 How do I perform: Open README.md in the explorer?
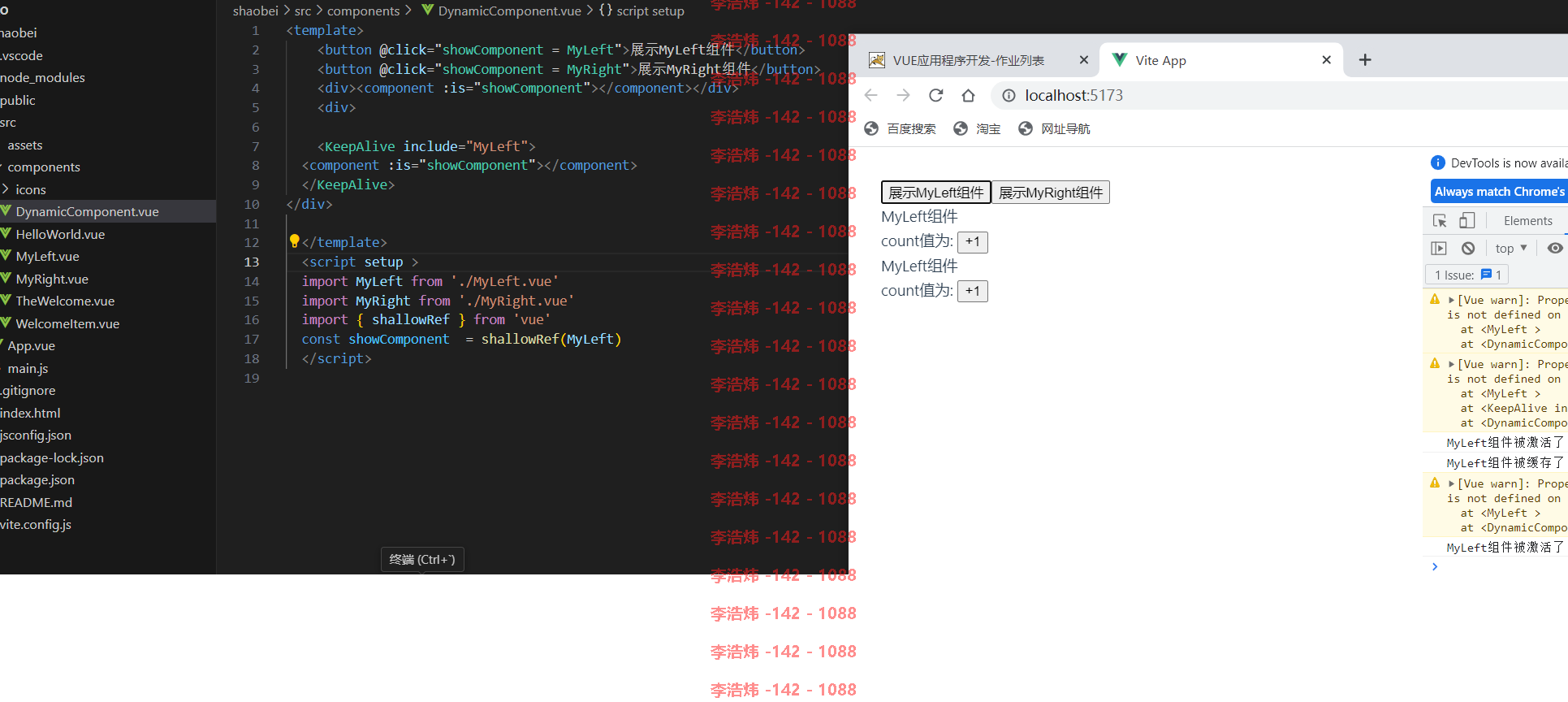(x=36, y=502)
